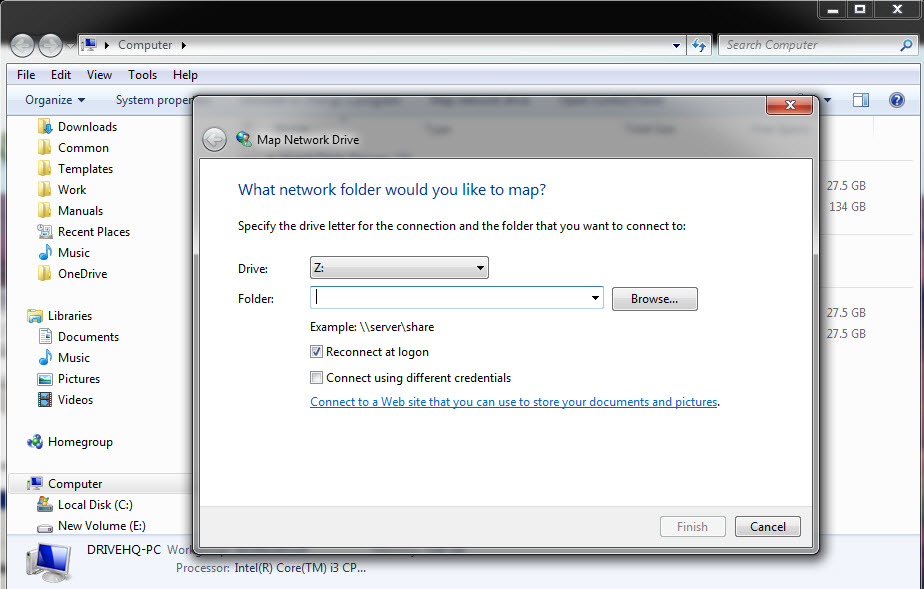
Task: Uncheck Reconnect at logon checkbox
Action: click(x=317, y=352)
